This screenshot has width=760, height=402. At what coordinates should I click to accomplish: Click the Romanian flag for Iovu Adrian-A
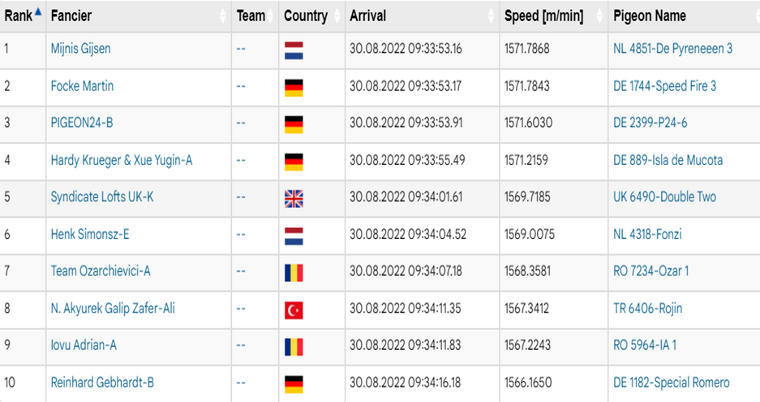(x=294, y=347)
